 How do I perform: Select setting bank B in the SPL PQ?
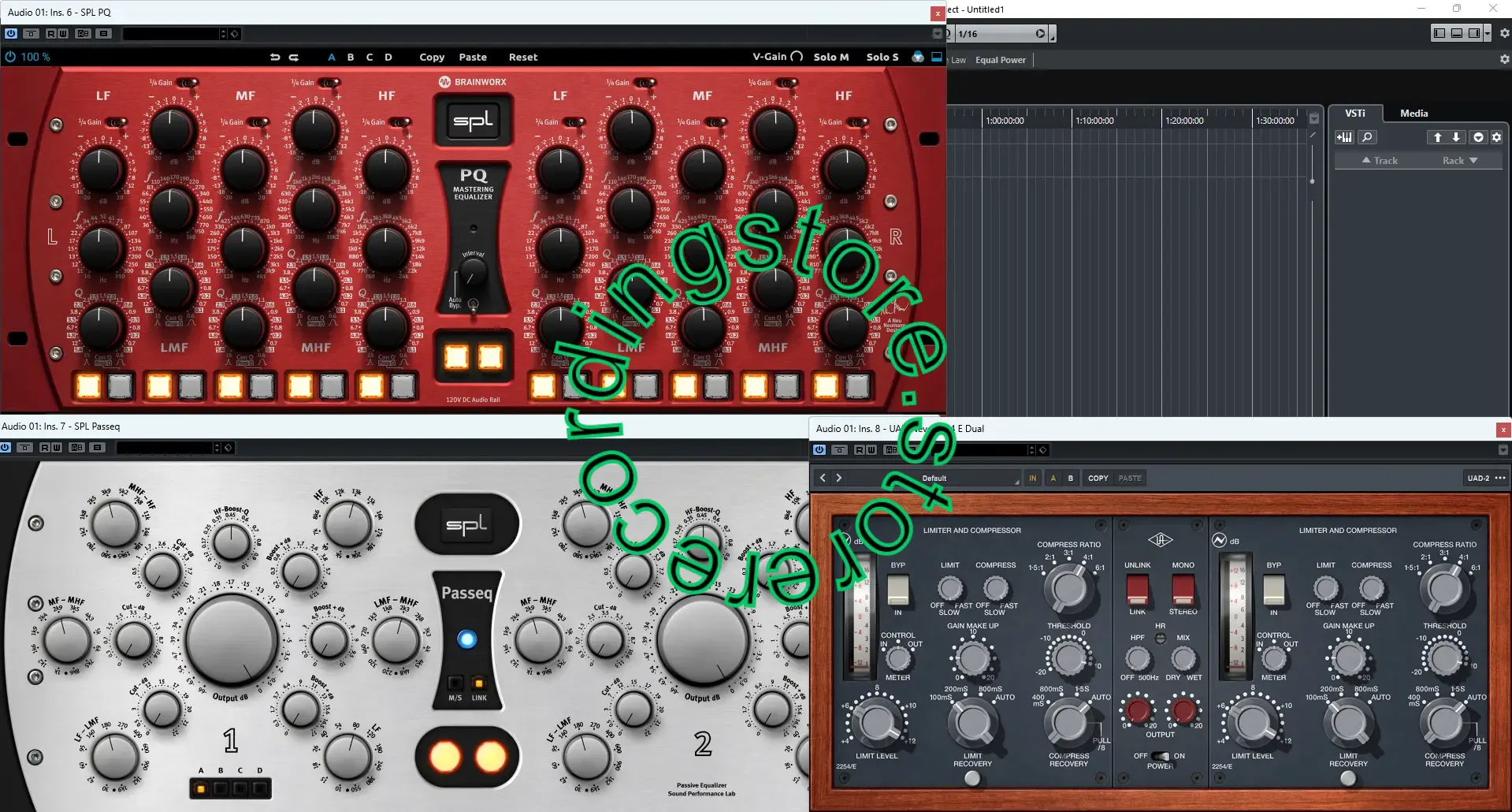351,57
